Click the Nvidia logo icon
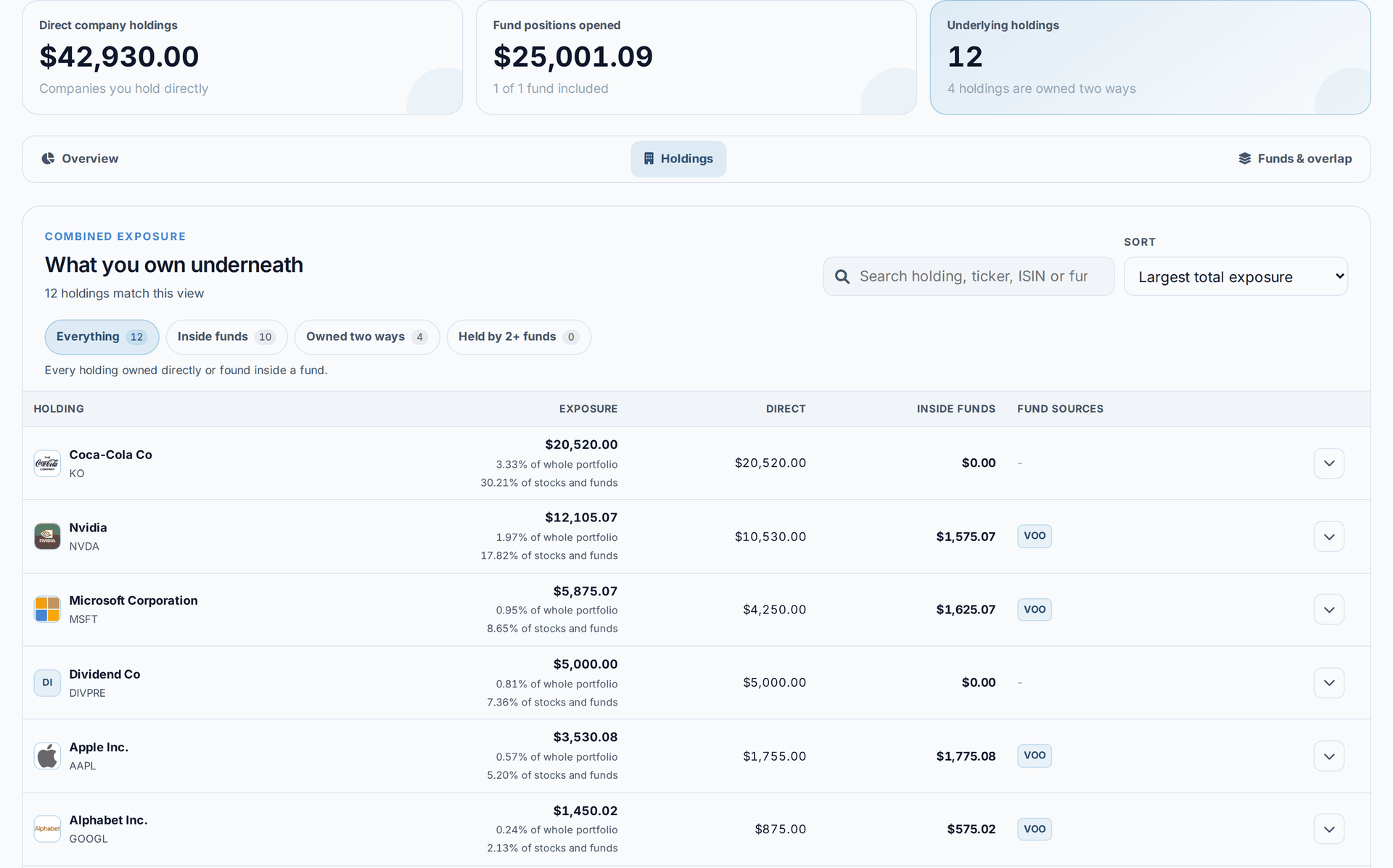The image size is (1393, 868). click(47, 537)
